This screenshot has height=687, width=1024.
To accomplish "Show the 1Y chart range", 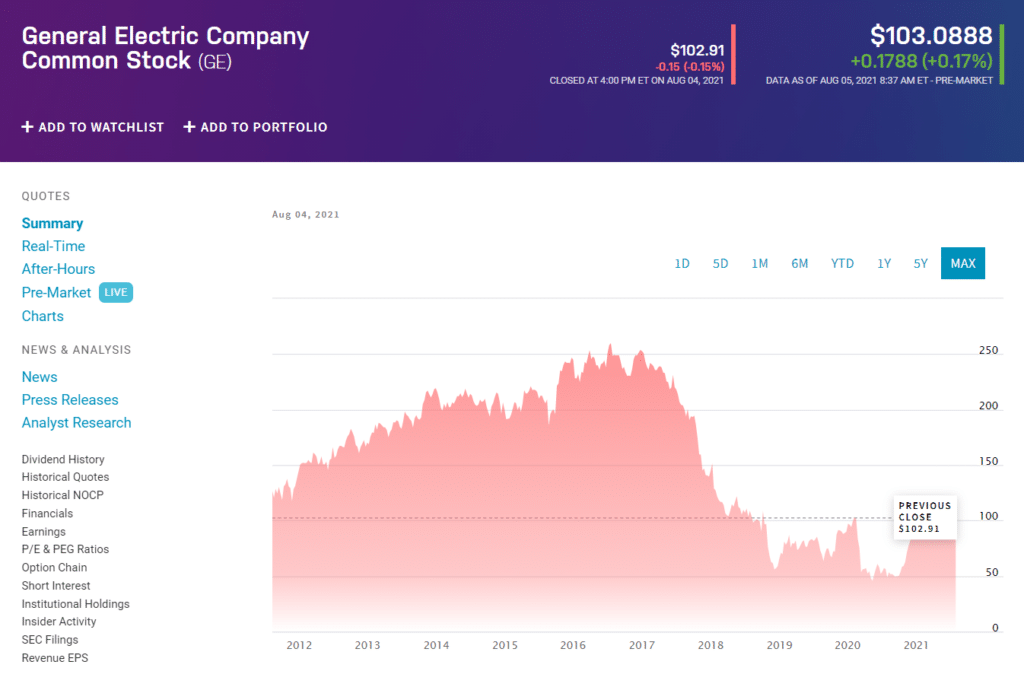I will pos(884,263).
